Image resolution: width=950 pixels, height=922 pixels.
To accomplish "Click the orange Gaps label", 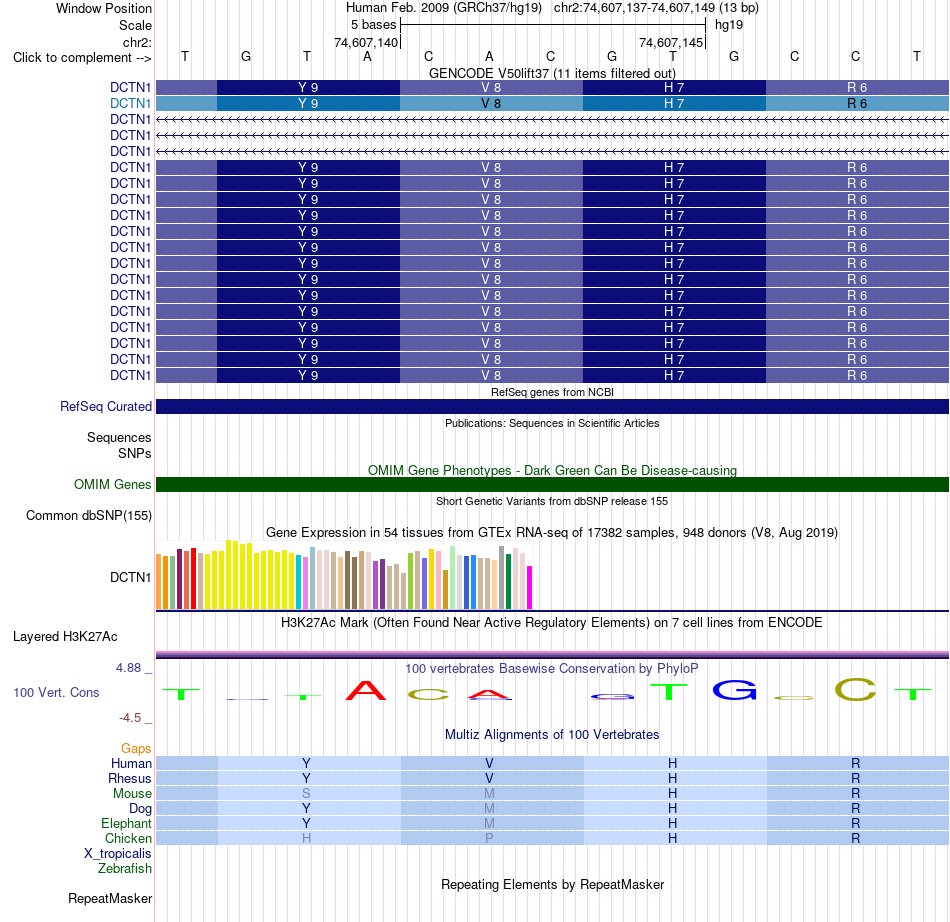I will point(136,749).
